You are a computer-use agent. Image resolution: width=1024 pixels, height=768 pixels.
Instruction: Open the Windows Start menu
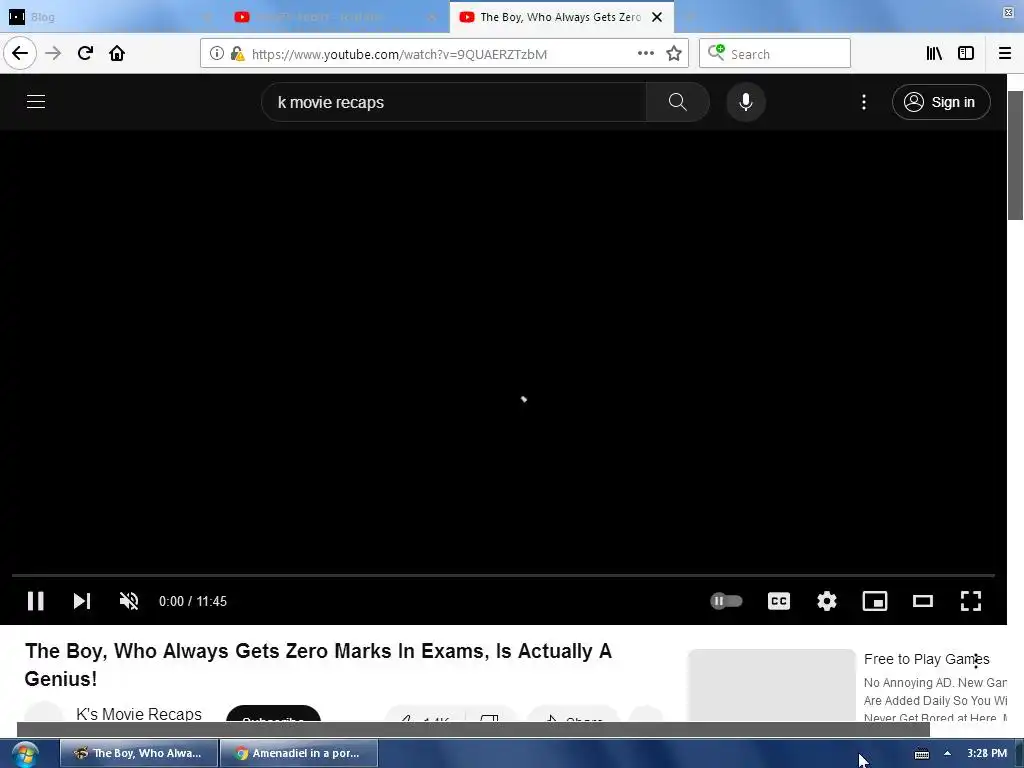click(25, 754)
